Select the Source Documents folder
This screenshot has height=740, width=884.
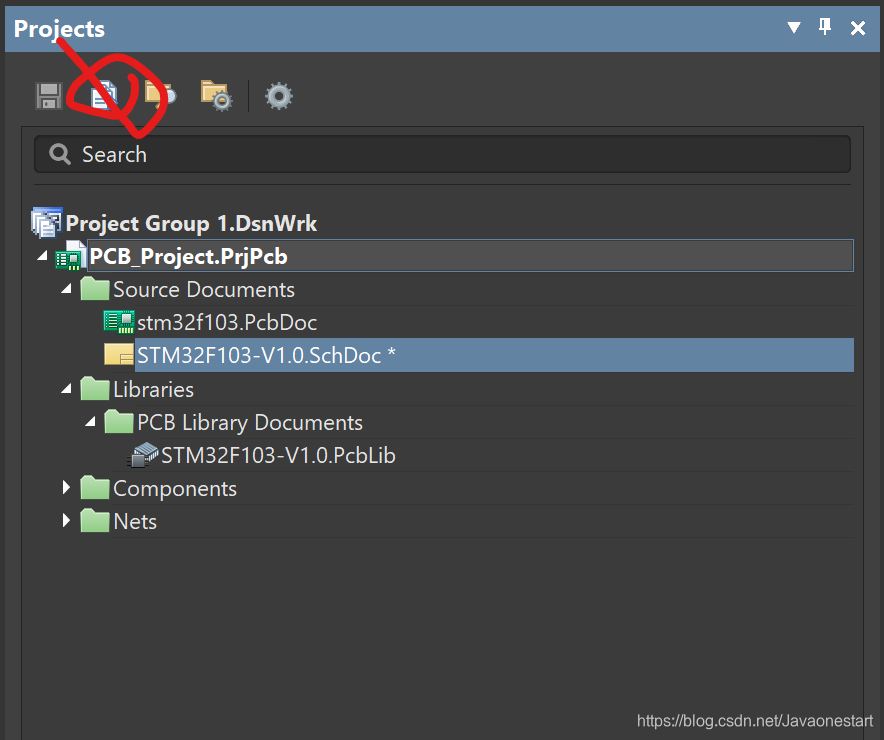pyautogui.click(x=204, y=290)
